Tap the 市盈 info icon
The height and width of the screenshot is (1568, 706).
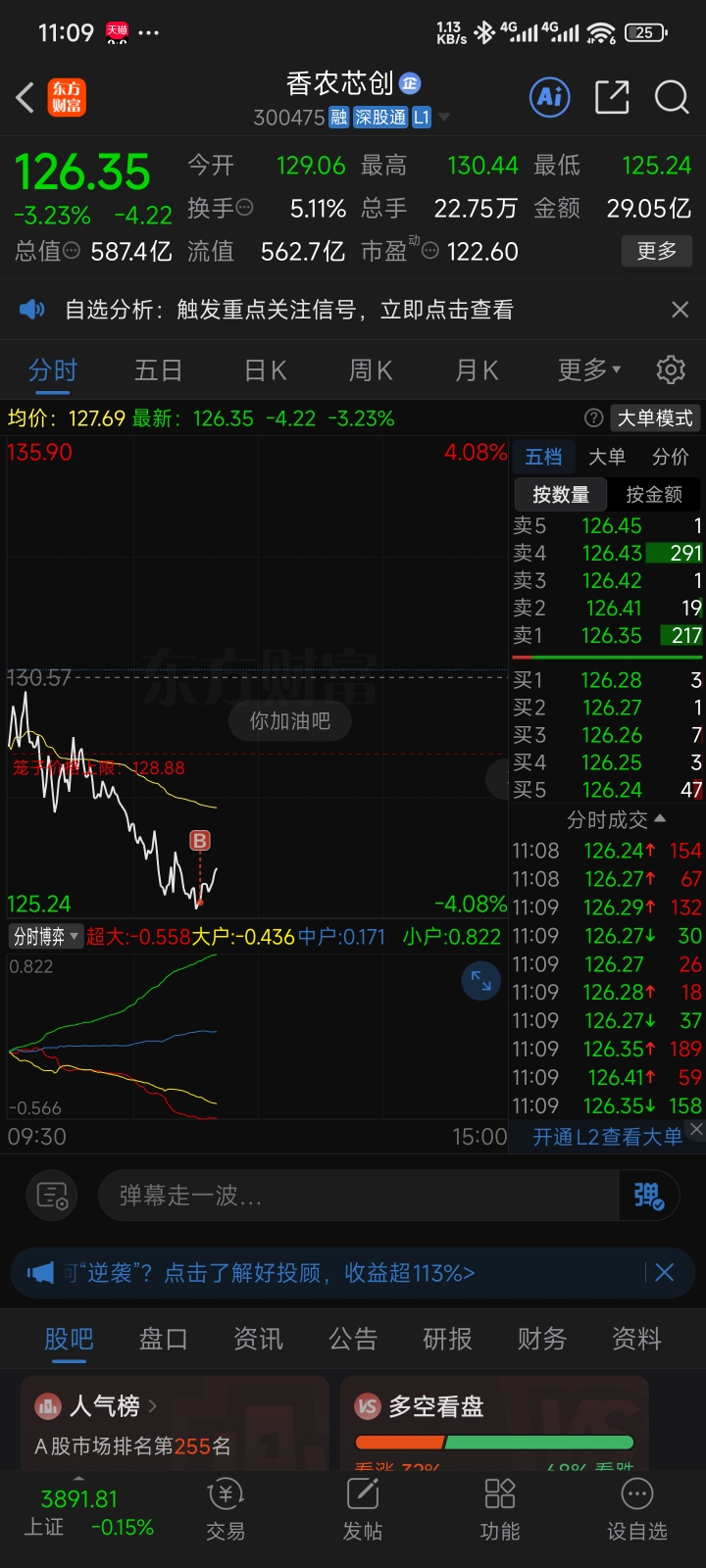429,251
